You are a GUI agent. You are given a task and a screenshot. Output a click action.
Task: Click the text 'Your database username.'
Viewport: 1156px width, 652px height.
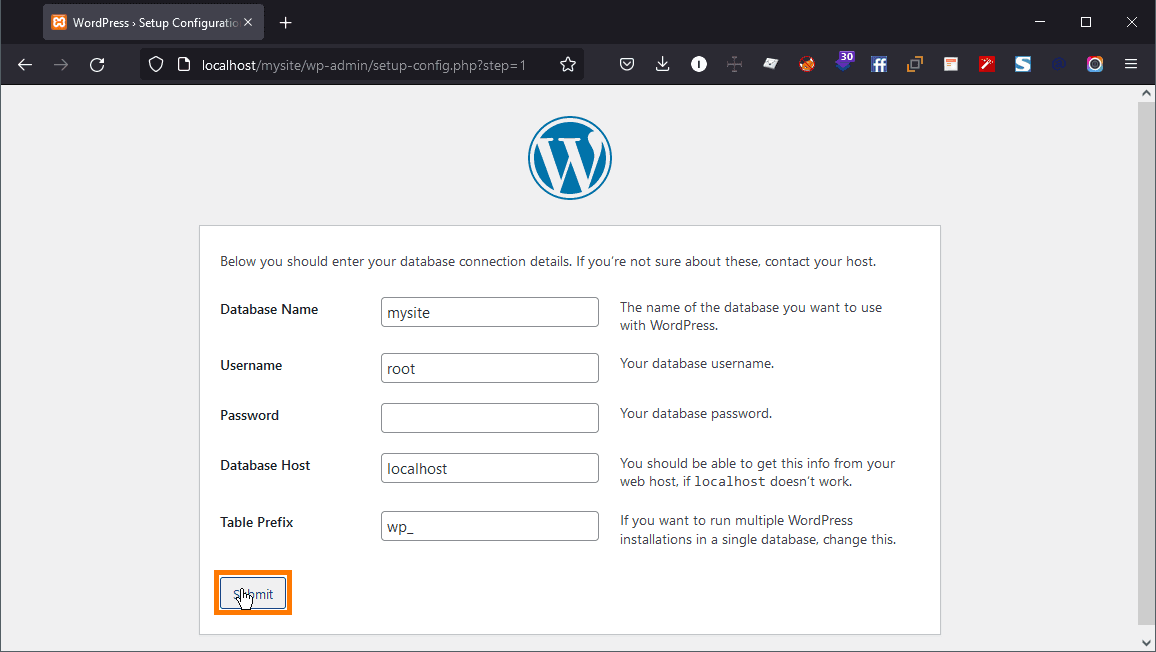pyautogui.click(x=697, y=364)
